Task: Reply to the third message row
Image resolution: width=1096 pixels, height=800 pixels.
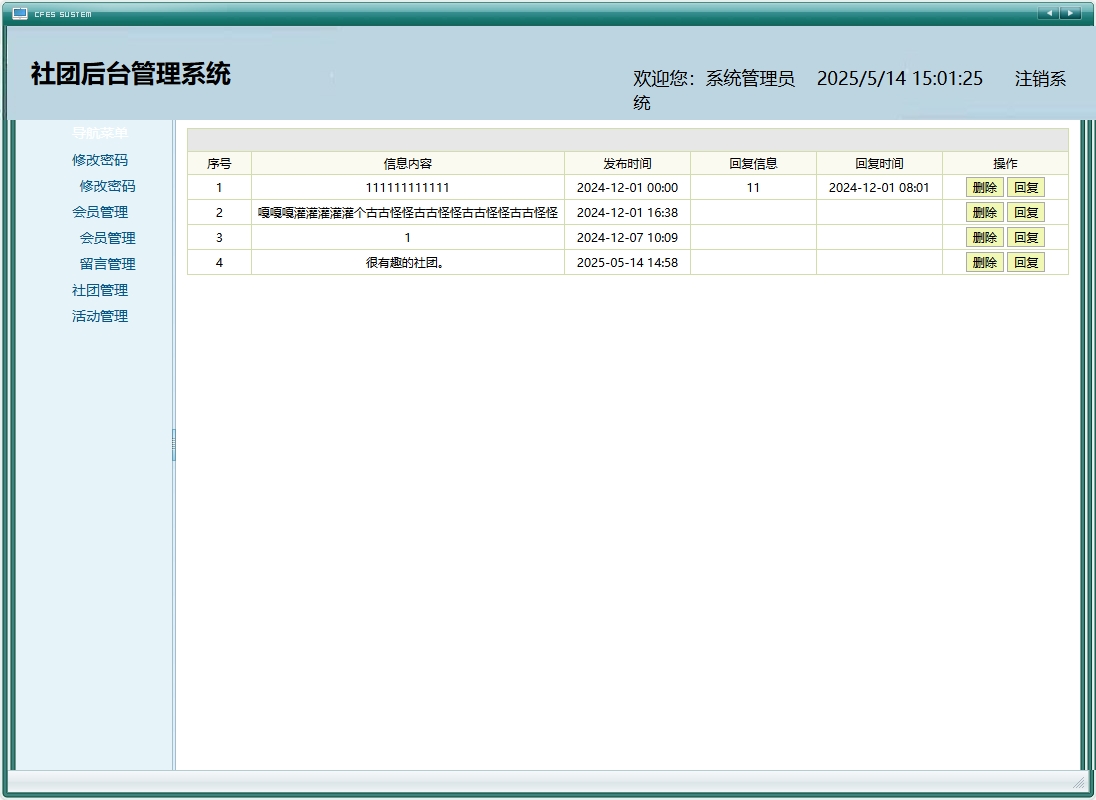Action: tap(1026, 237)
